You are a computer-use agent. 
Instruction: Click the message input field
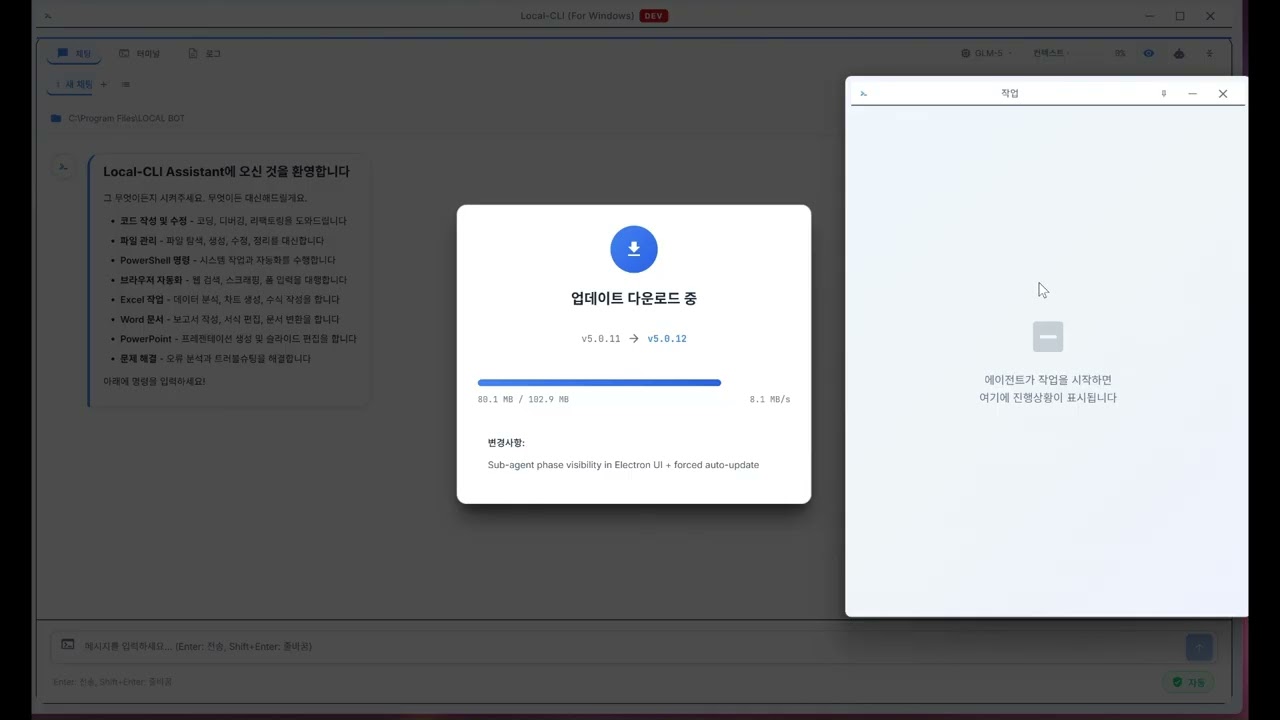coord(633,647)
